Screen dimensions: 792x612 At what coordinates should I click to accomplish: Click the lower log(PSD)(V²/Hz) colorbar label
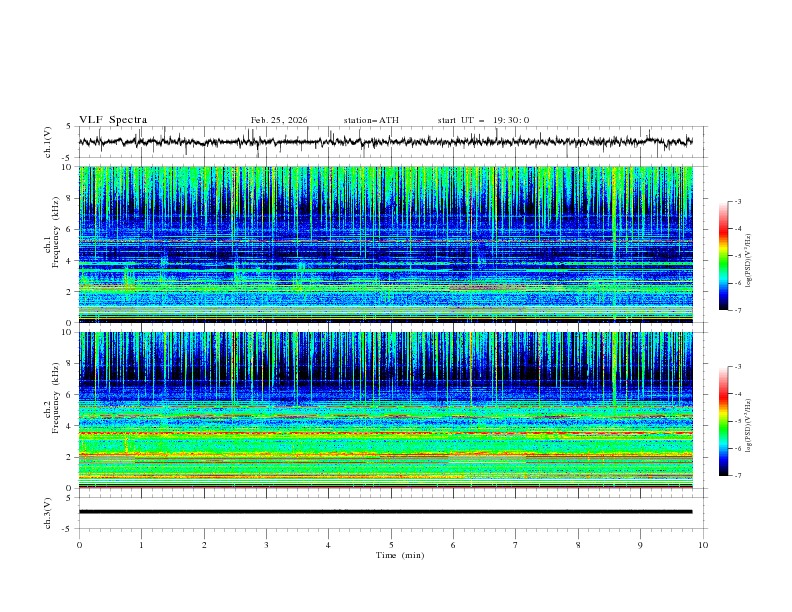click(x=748, y=425)
